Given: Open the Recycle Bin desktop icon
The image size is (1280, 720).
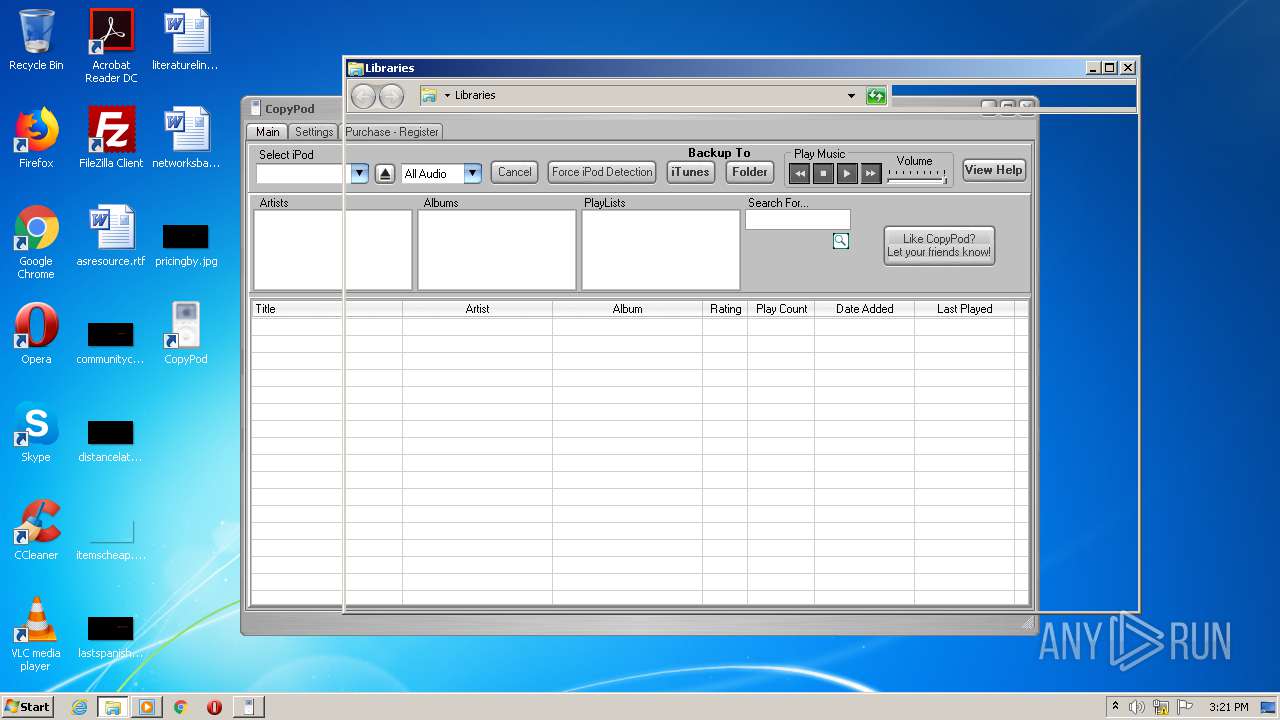Looking at the screenshot, I should (x=36, y=40).
